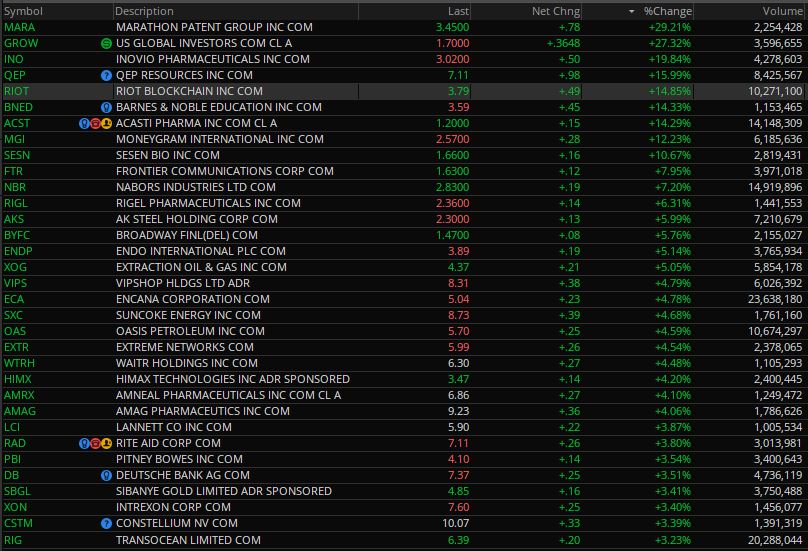
Task: Select the INO symbol
Action: click(14, 59)
